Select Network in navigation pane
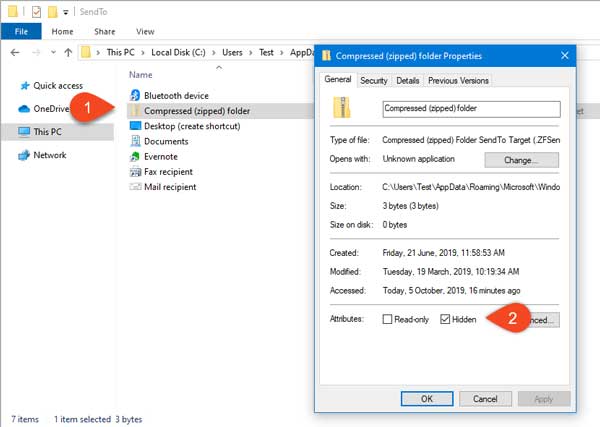This screenshot has height=427, width=600. 50,155
